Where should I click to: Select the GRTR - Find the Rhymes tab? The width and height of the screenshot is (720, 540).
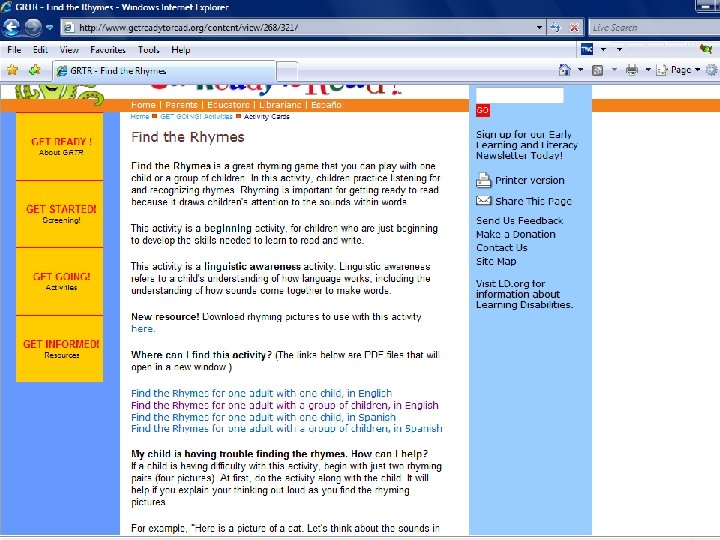(164, 71)
